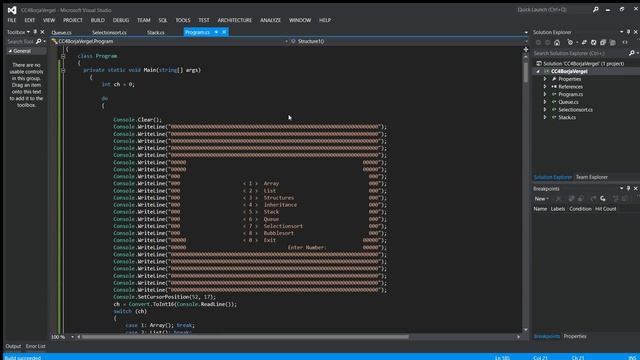Open the zoom level 100 % dropdown
Screen dimensions: 640x360
coord(72,337)
